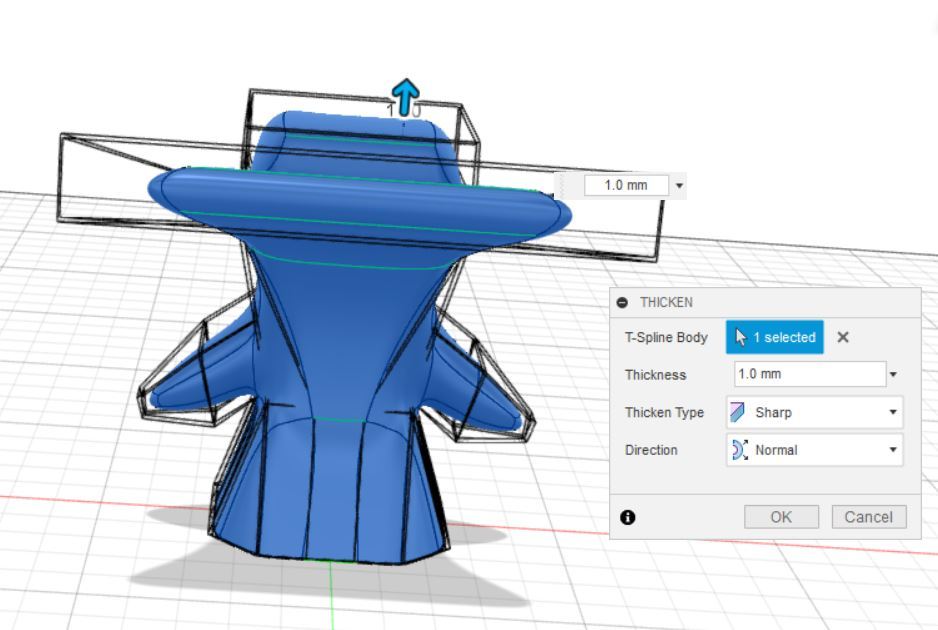Click the blue thickness direction arrow manipulator

(406, 97)
